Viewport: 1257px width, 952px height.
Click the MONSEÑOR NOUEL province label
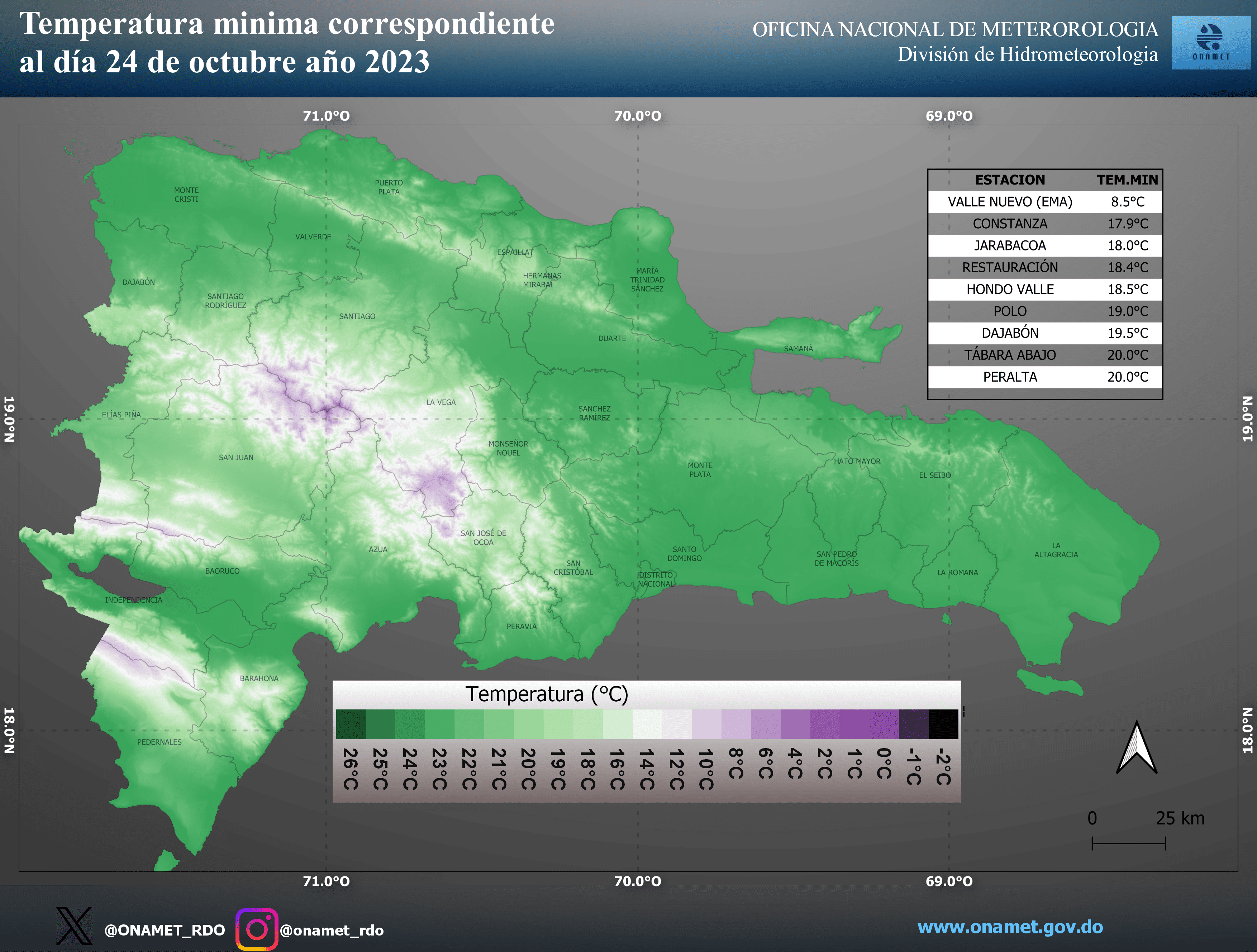[x=508, y=448]
